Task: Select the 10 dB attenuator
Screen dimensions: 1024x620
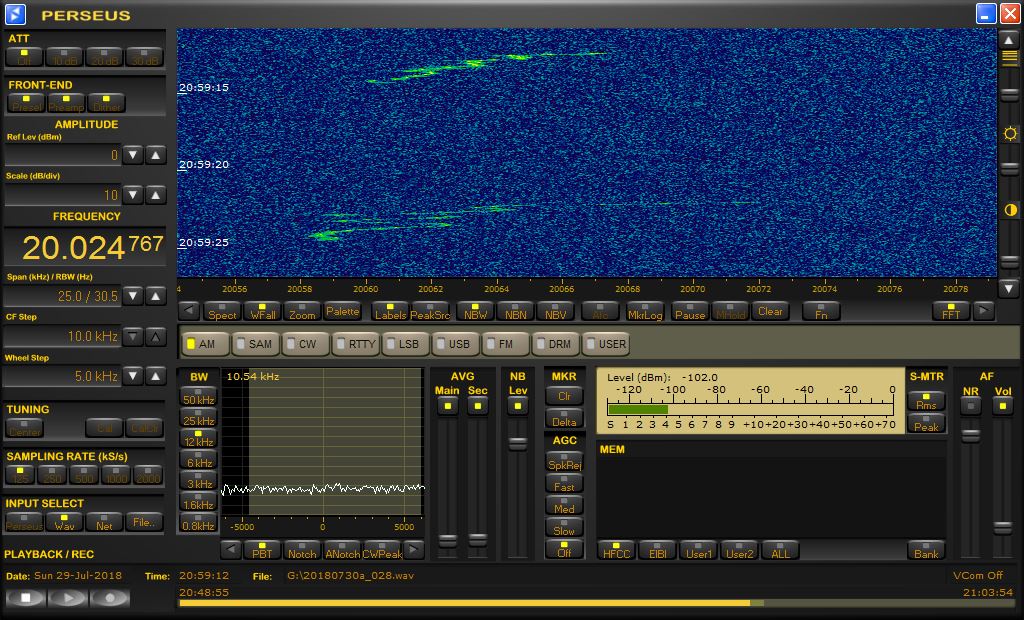Action: click(64, 57)
